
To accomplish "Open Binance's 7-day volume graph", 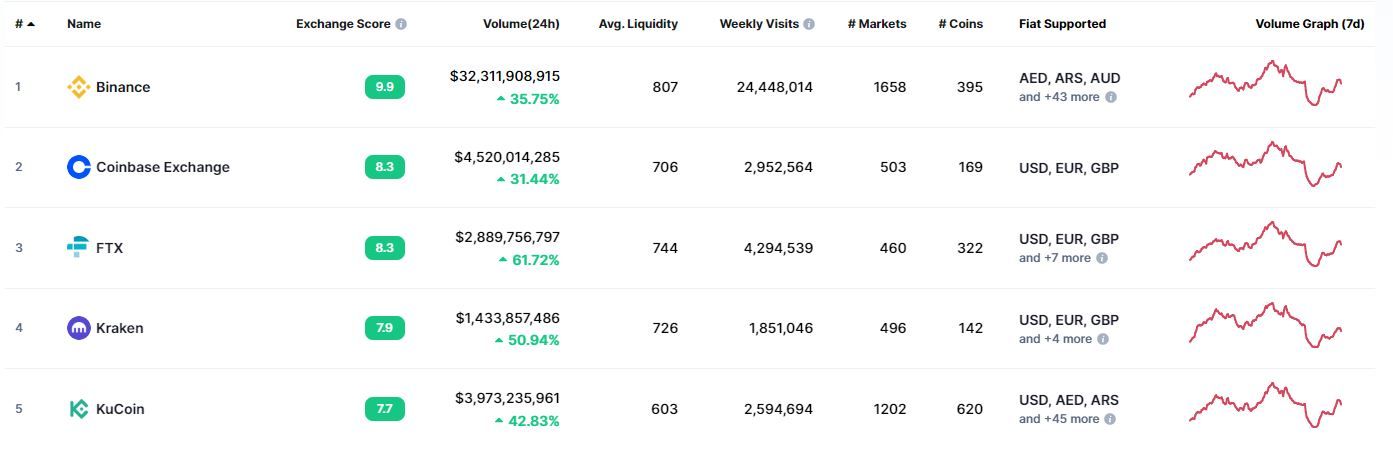I will pos(1266,83).
